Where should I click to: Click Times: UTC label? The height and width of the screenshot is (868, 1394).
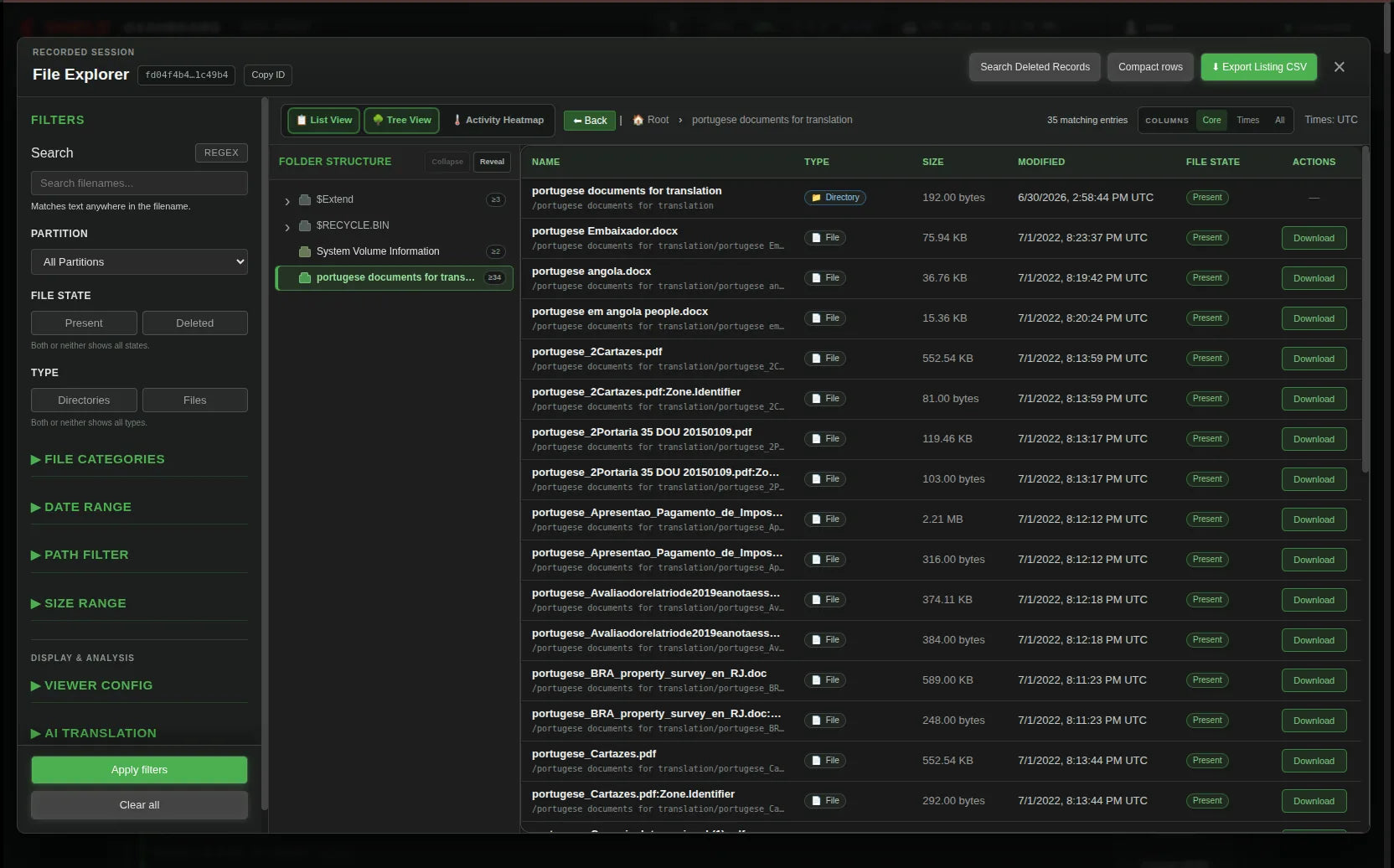tap(1330, 120)
